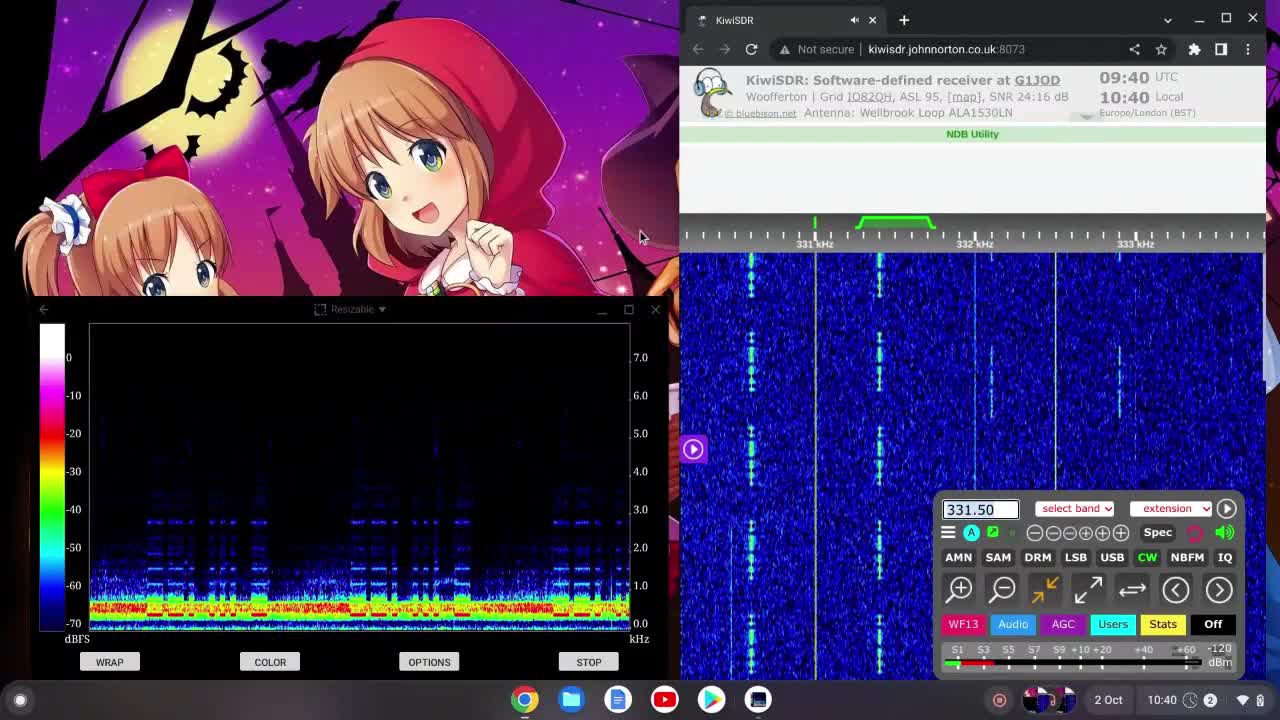
Task: Click the dBFS color scale bar
Action: point(52,477)
